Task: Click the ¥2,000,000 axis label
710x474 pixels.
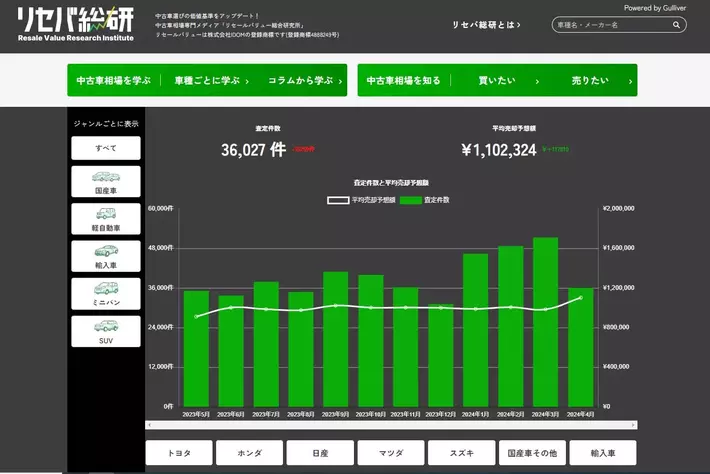Action: (x=619, y=208)
